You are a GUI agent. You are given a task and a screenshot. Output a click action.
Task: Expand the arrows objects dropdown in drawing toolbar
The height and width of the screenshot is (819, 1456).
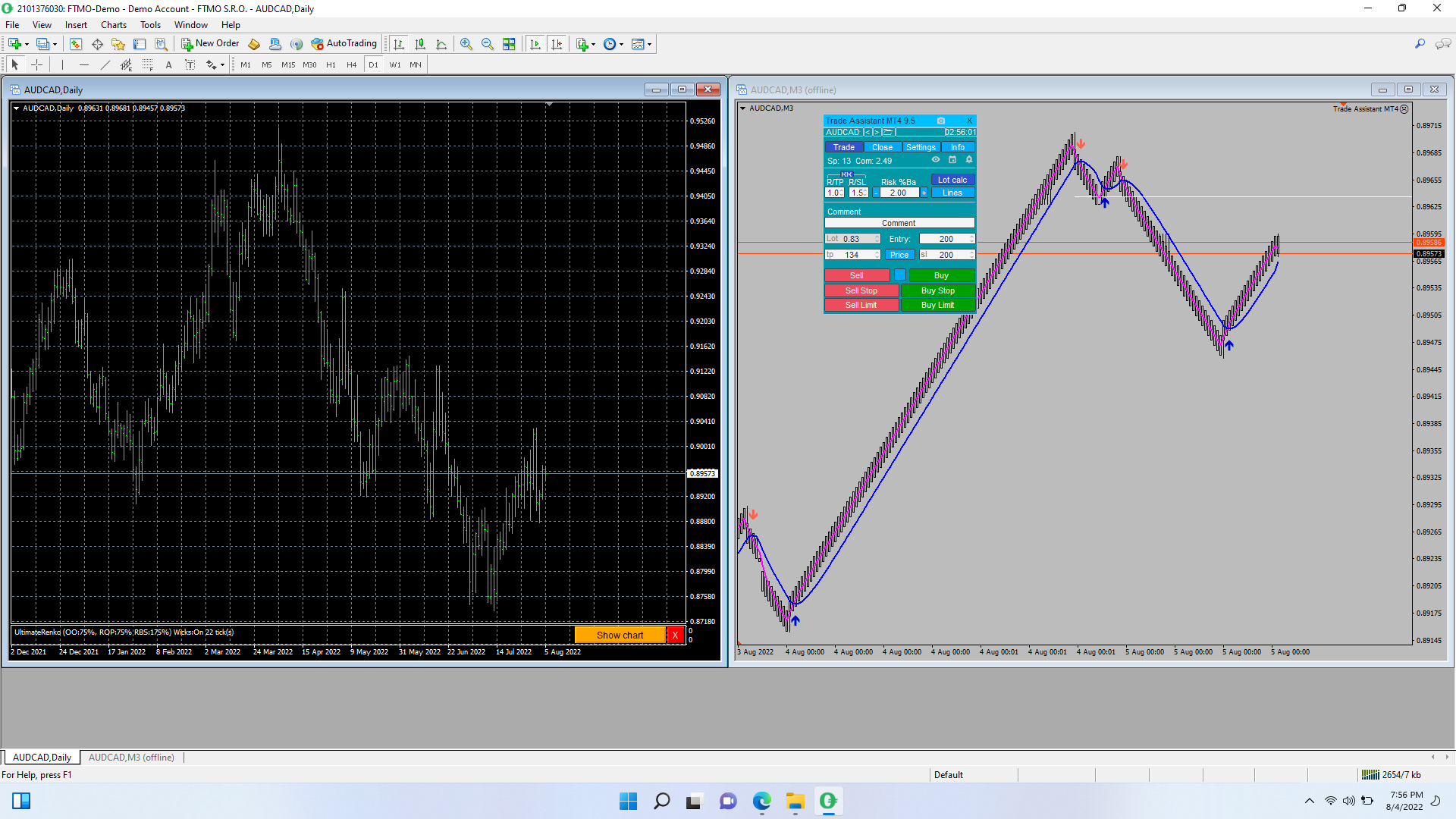pyautogui.click(x=222, y=65)
